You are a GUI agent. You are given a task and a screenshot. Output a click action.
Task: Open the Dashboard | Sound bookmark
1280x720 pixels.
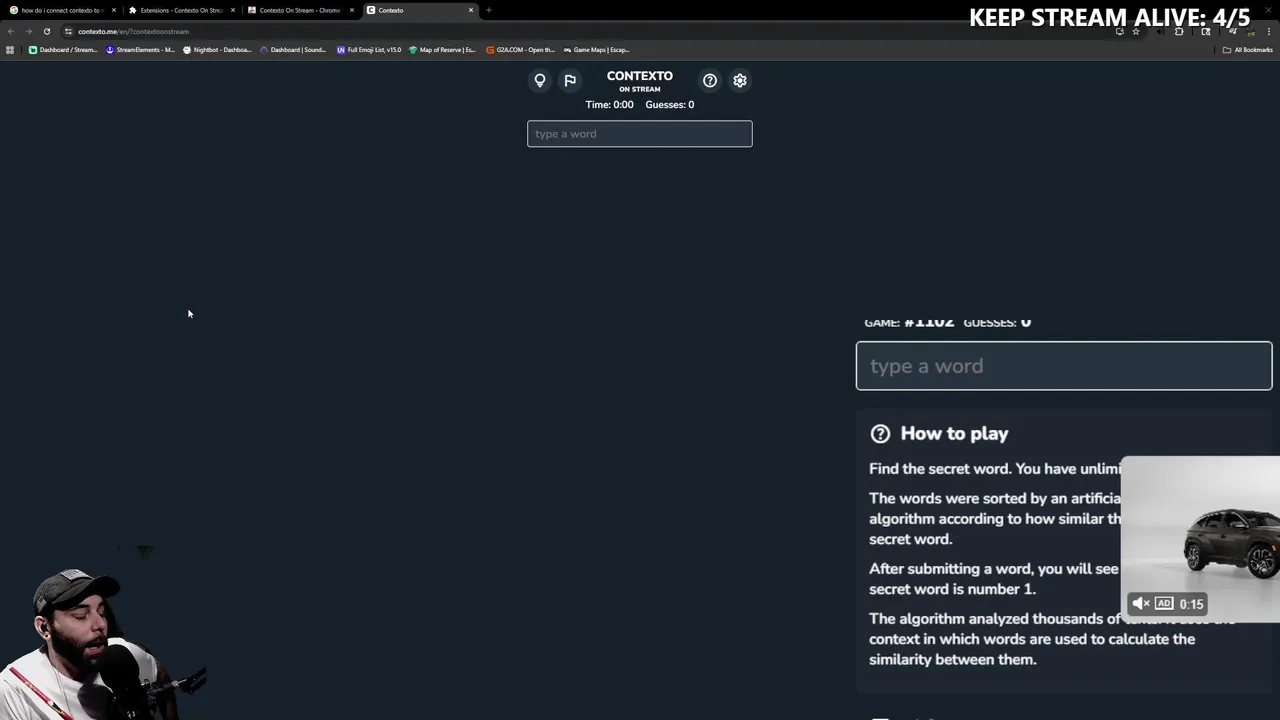click(x=293, y=50)
